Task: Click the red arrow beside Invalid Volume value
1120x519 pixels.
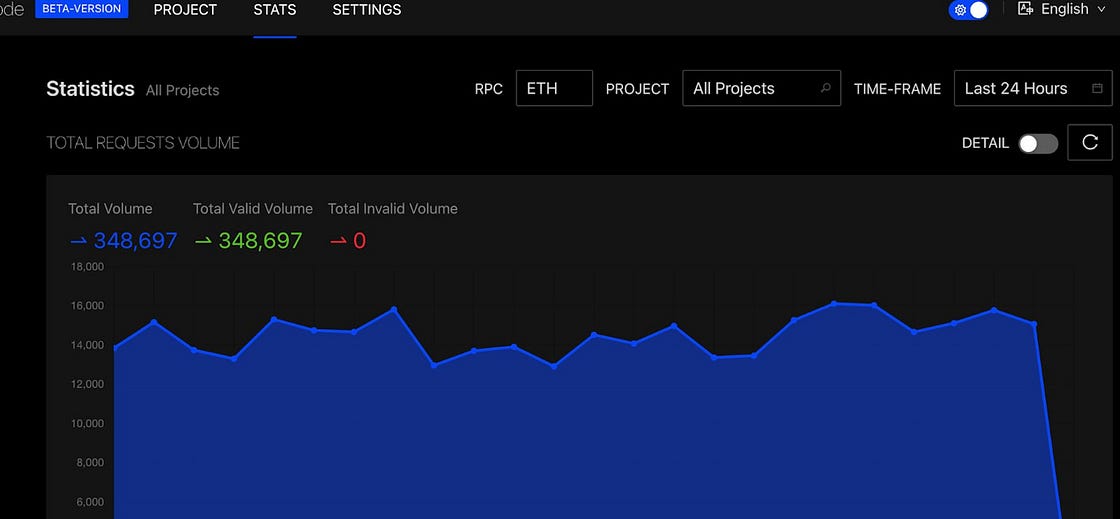Action: tap(339, 241)
